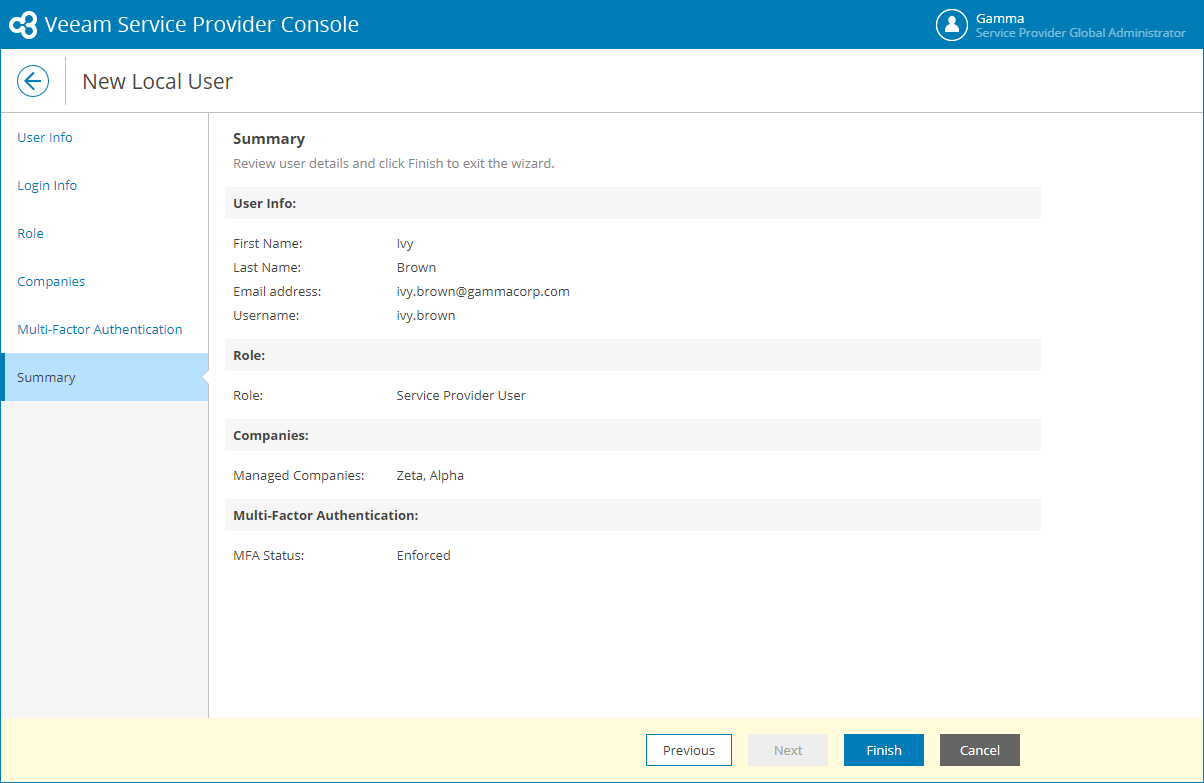Open the Role step in sidebar
The image size is (1204, 783).
pyautogui.click(x=30, y=233)
